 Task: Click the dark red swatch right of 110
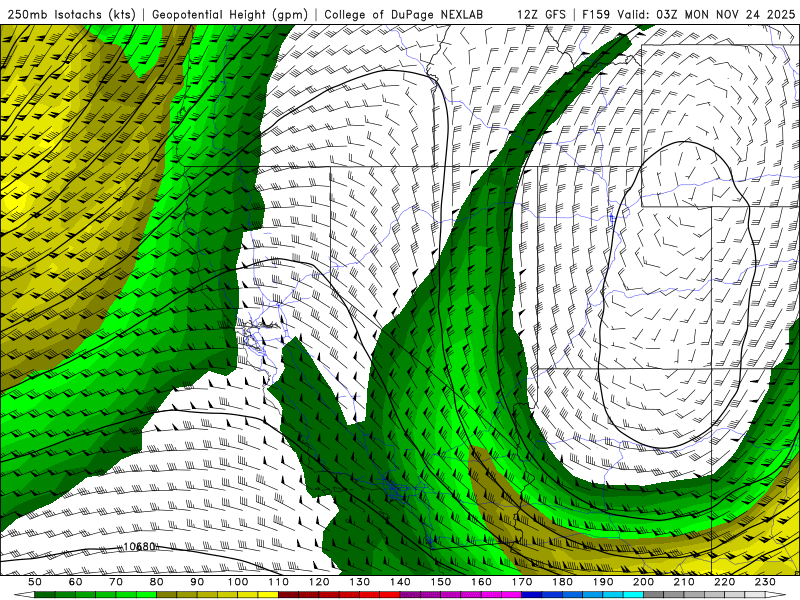[288, 595]
